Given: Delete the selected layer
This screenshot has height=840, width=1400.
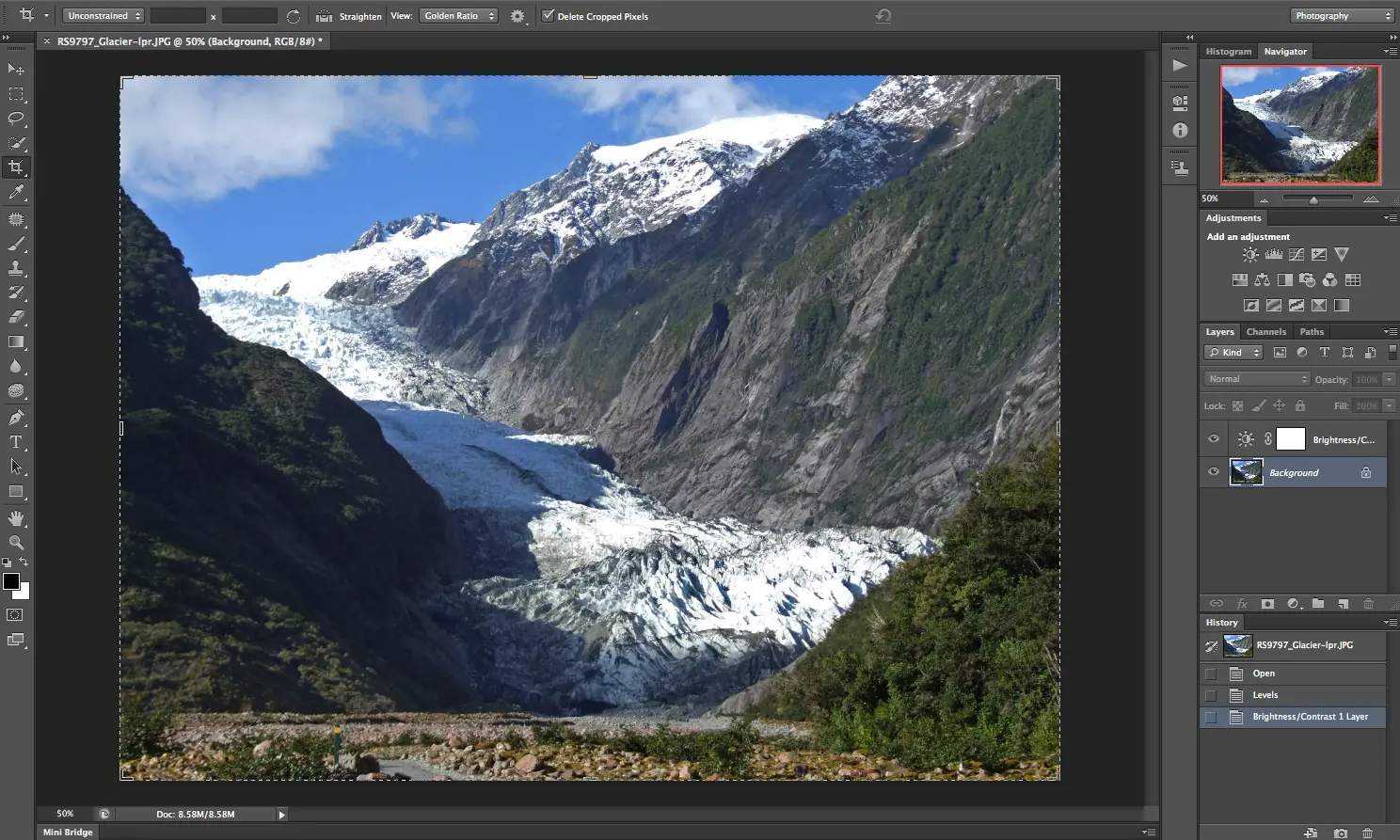Looking at the screenshot, I should pos(1369,604).
